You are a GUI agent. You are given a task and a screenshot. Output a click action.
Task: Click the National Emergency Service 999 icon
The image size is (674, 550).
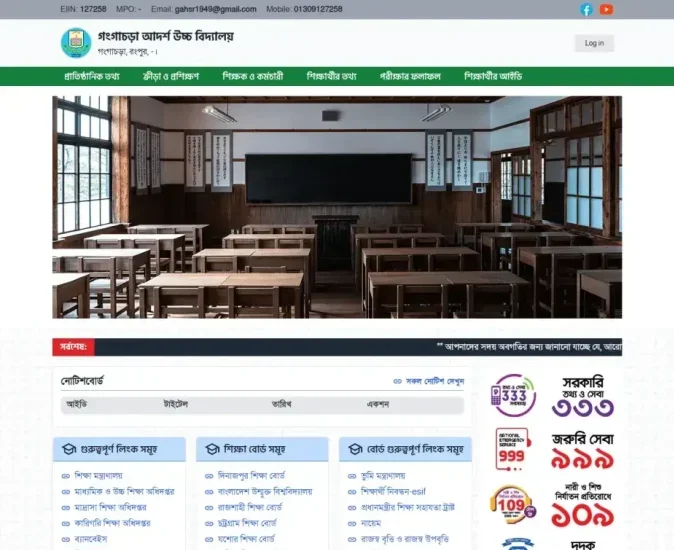513,449
